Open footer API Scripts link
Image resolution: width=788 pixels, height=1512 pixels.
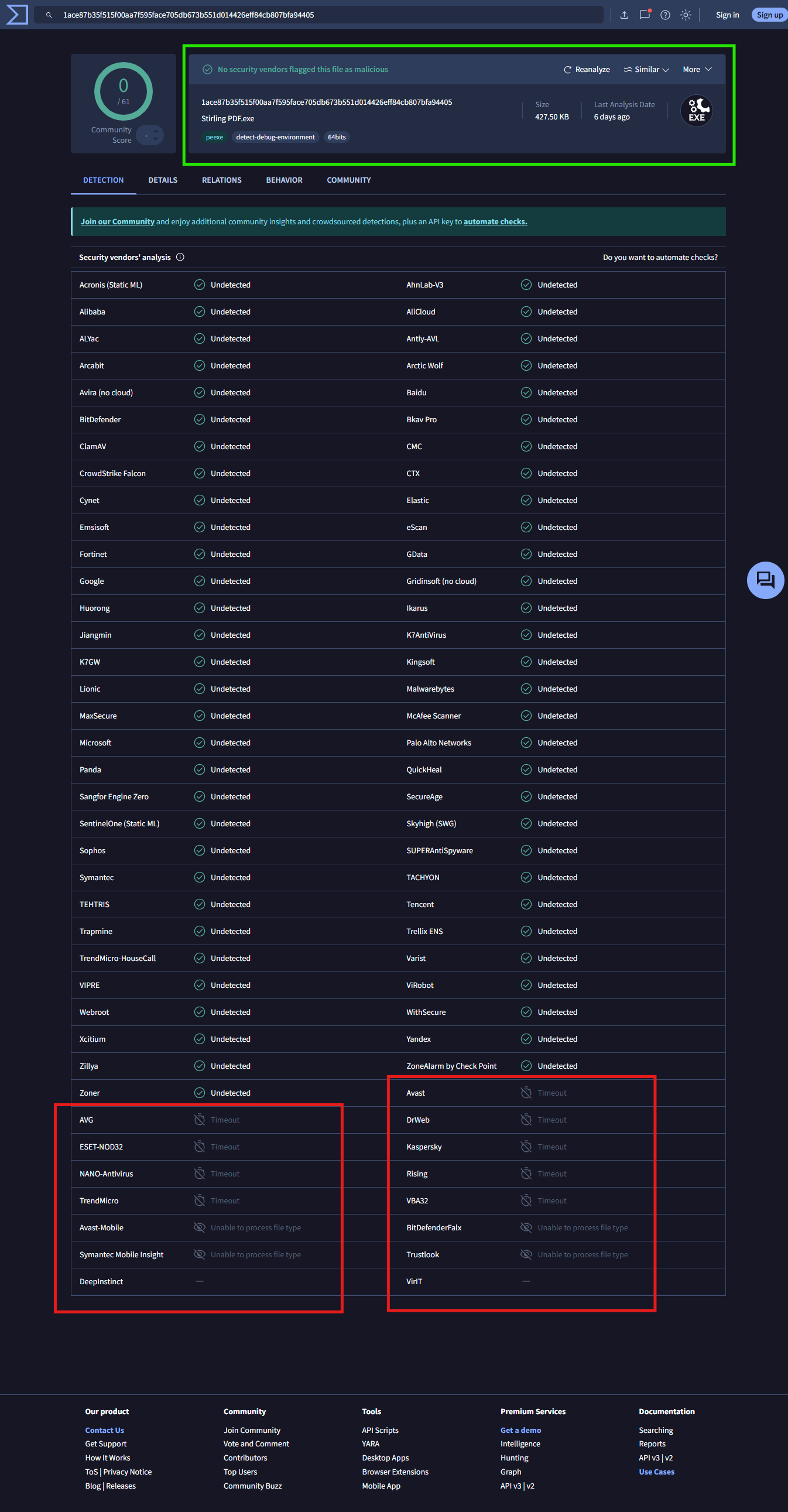(380, 1431)
